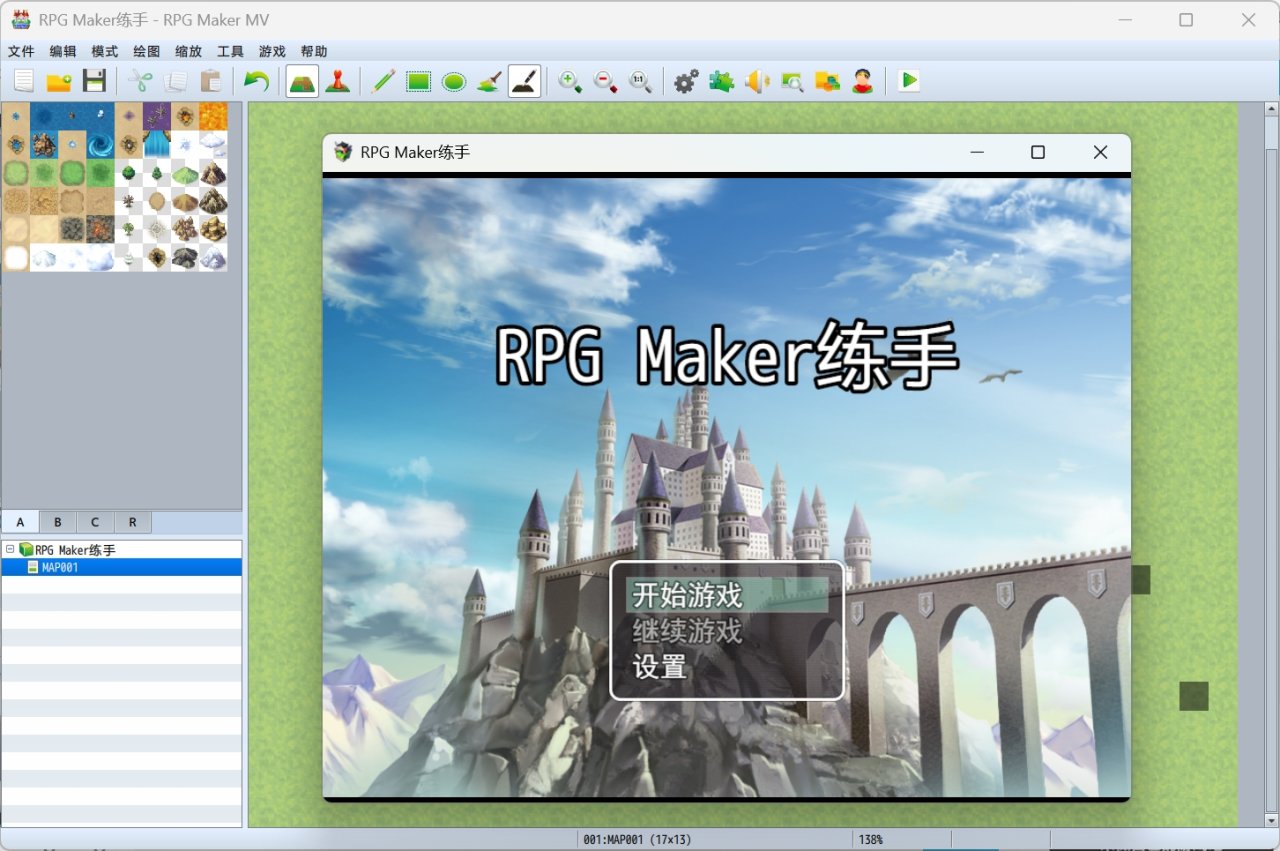Select the Pencil drawing tool

(x=383, y=81)
